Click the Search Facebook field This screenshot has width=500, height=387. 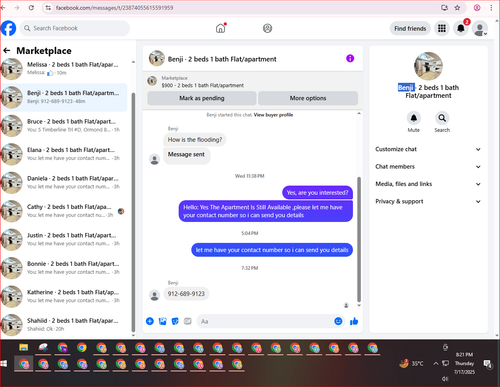coord(75,28)
